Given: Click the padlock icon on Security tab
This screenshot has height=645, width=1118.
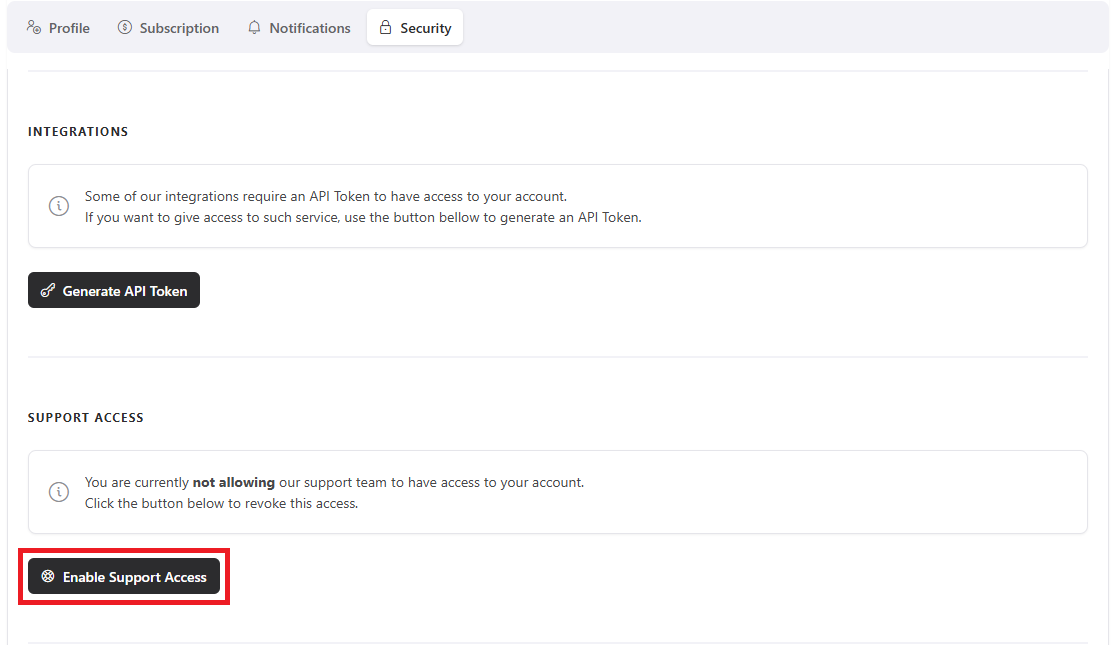Looking at the screenshot, I should point(385,28).
